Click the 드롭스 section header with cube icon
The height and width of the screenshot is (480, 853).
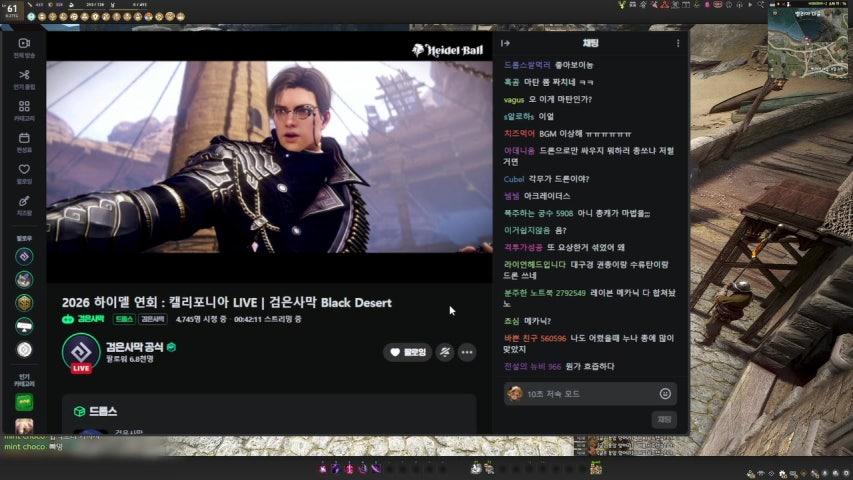96,411
